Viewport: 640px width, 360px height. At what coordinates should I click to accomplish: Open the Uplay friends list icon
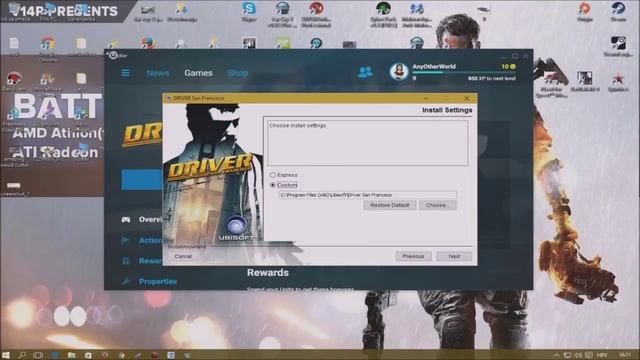pos(365,72)
